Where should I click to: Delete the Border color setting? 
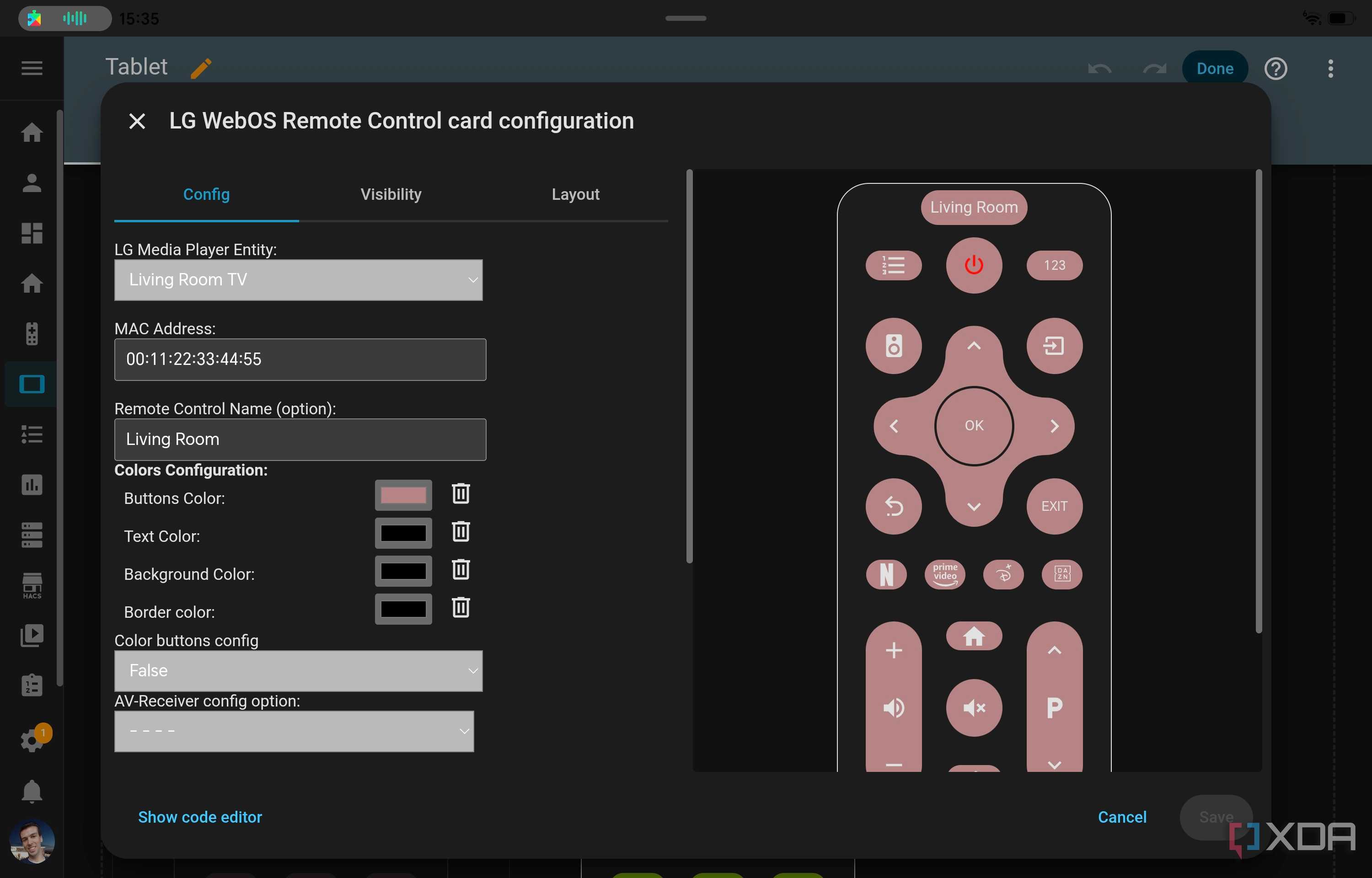[x=461, y=608]
